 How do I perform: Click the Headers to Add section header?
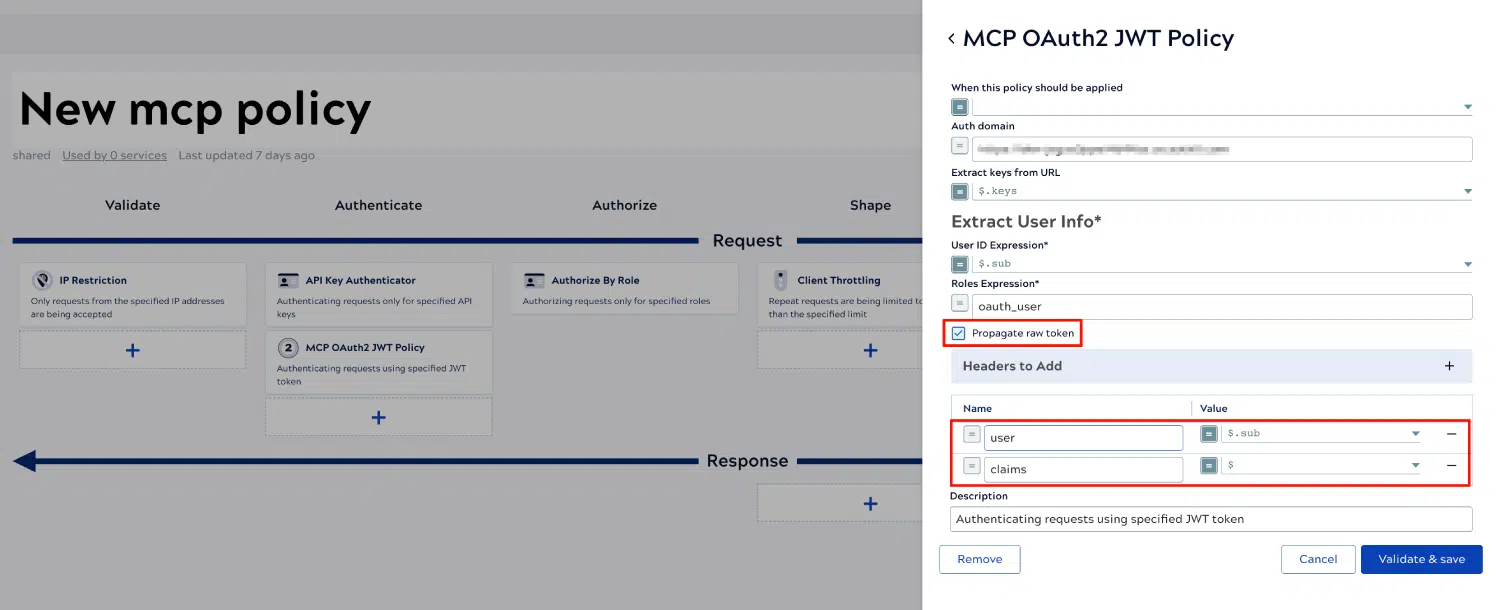pyautogui.click(x=1211, y=366)
